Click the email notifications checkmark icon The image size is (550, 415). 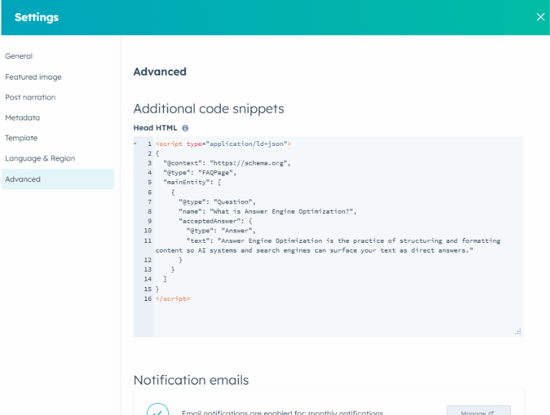tap(158, 410)
